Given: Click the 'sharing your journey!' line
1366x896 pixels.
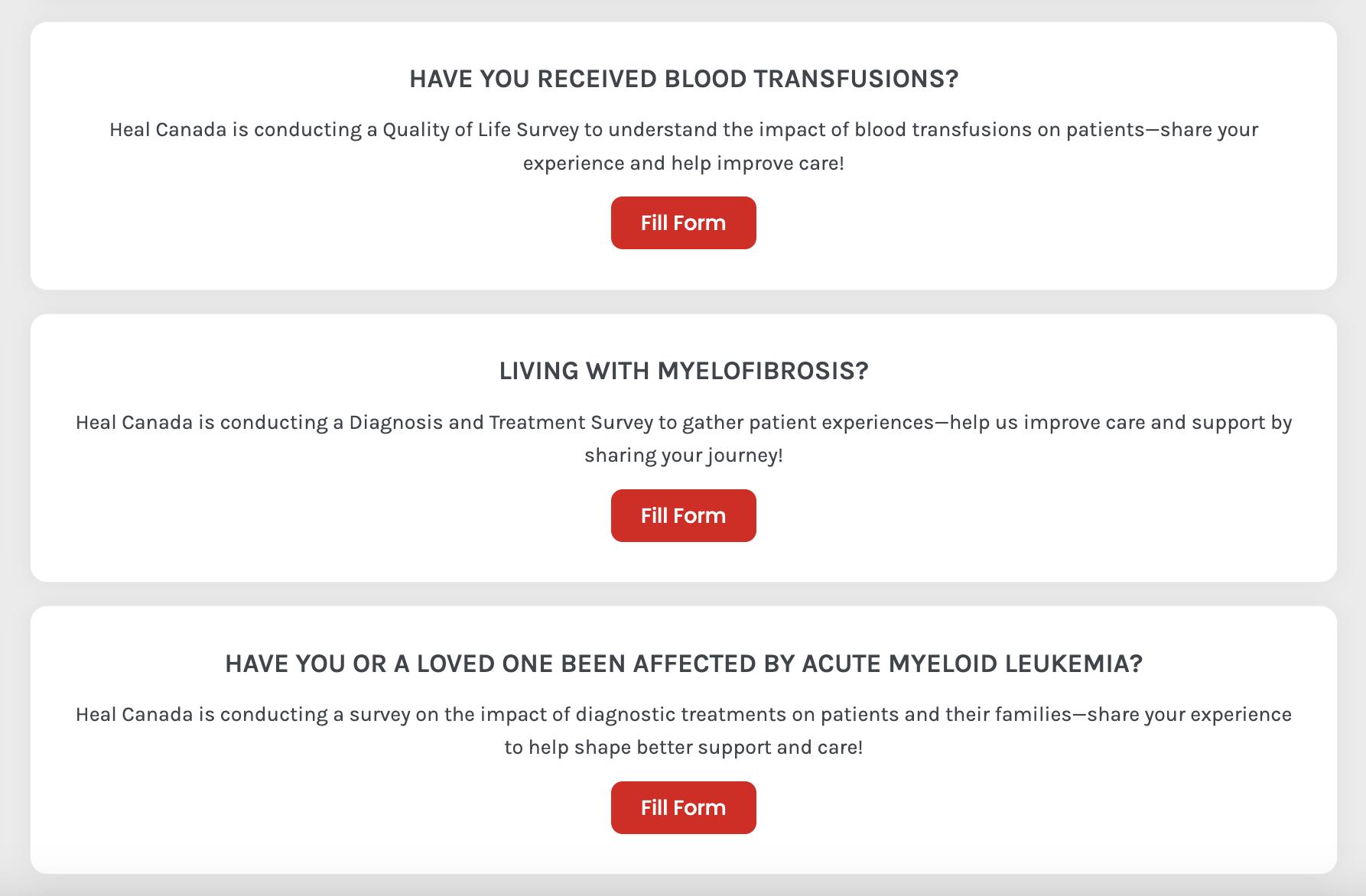Looking at the screenshot, I should coord(683,456).
